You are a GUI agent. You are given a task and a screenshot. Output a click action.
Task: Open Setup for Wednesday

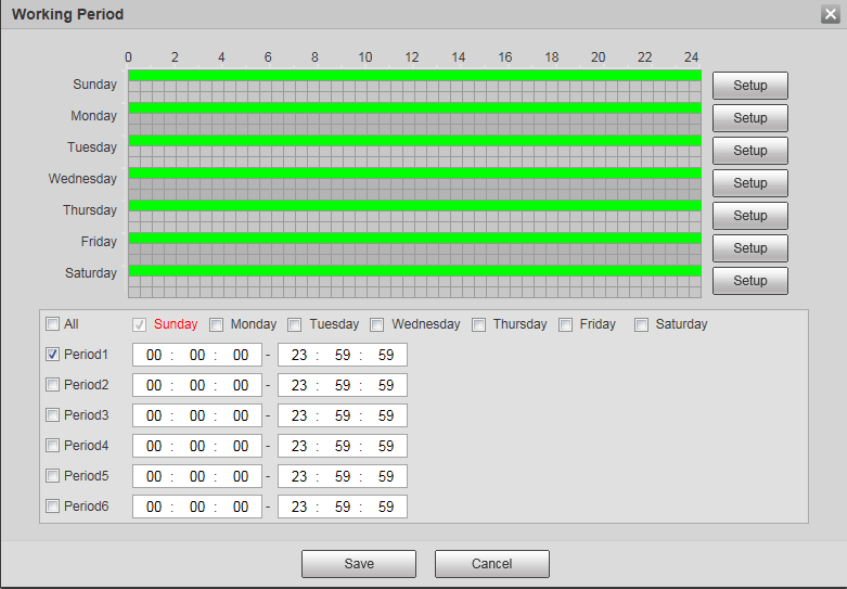(750, 183)
